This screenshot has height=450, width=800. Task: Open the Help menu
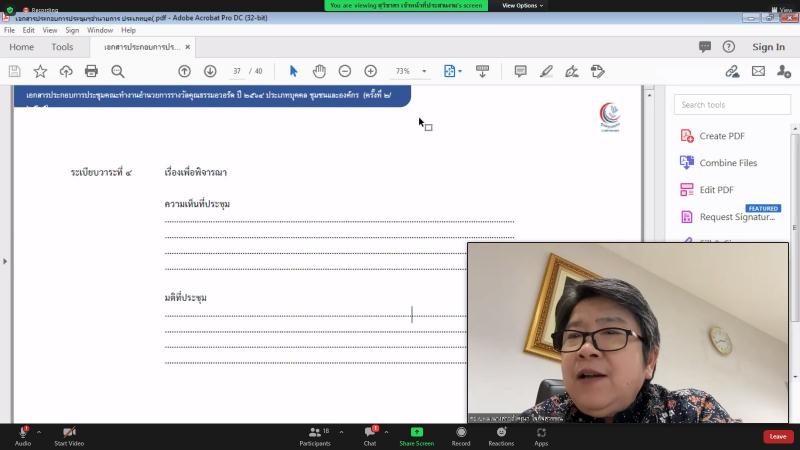coord(128,30)
